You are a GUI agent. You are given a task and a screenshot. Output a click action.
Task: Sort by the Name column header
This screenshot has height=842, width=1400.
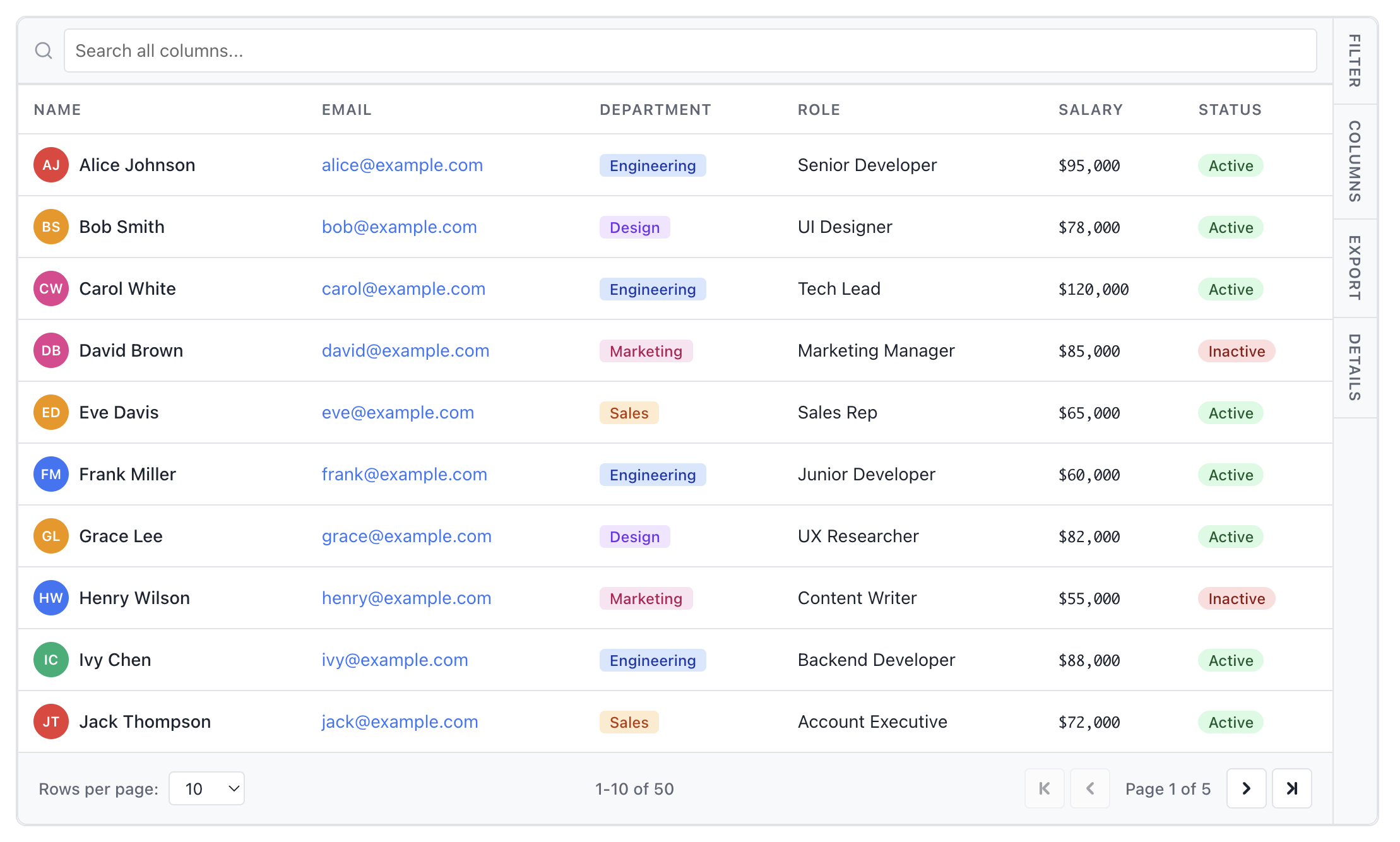click(x=57, y=110)
